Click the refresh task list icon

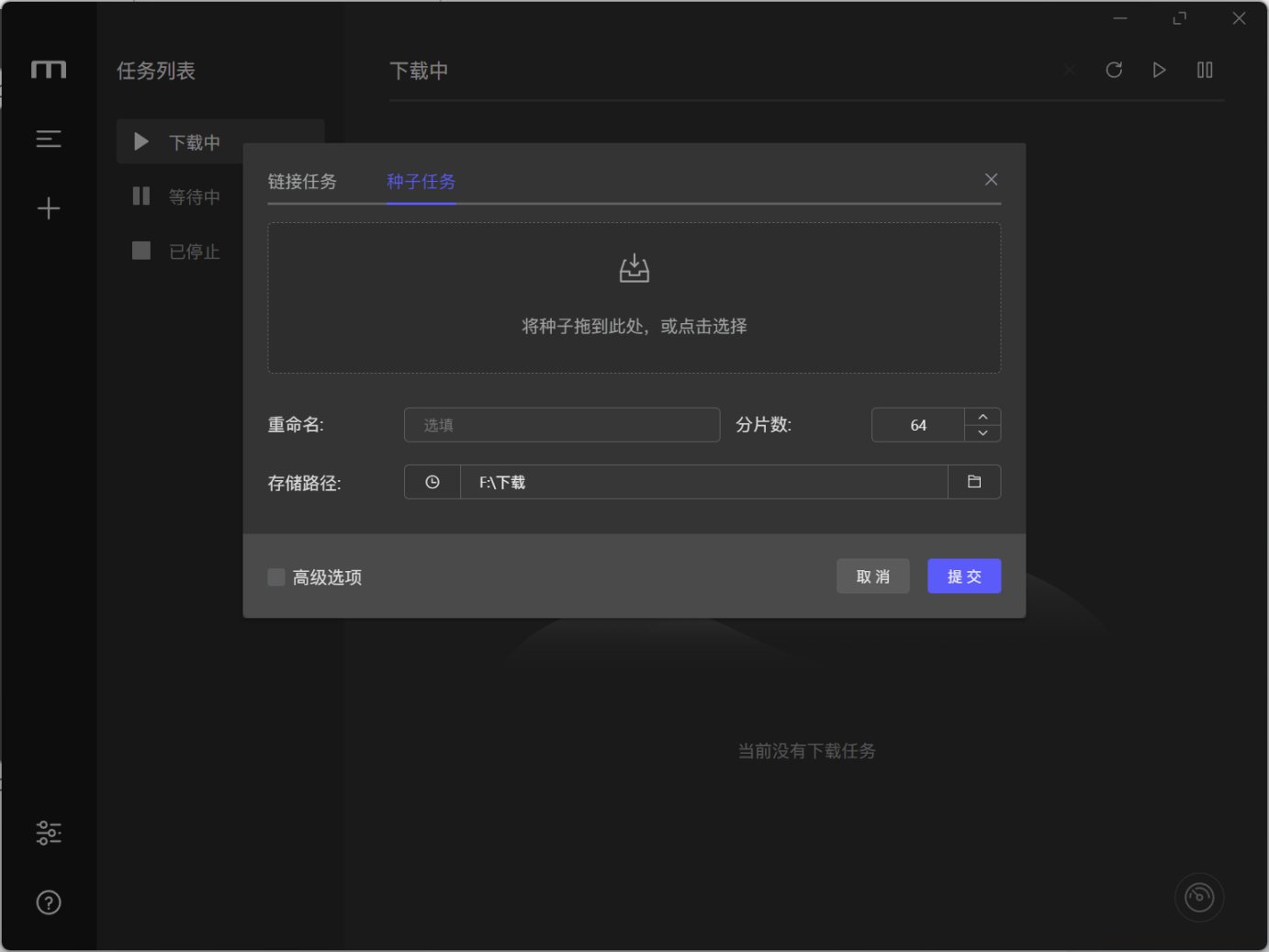[x=1114, y=70]
